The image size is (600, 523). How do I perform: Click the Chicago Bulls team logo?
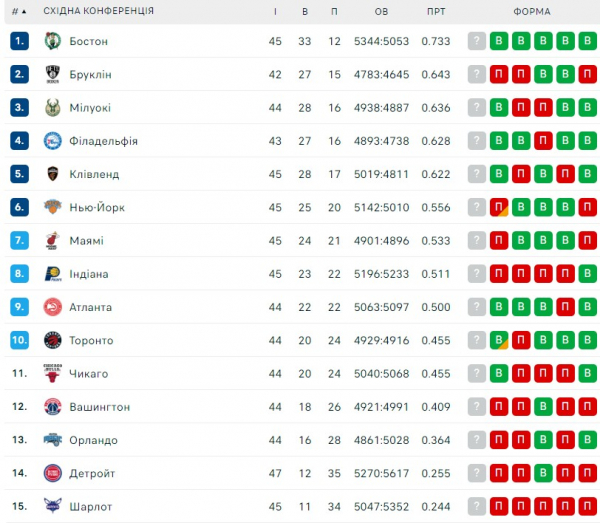[x=53, y=373]
